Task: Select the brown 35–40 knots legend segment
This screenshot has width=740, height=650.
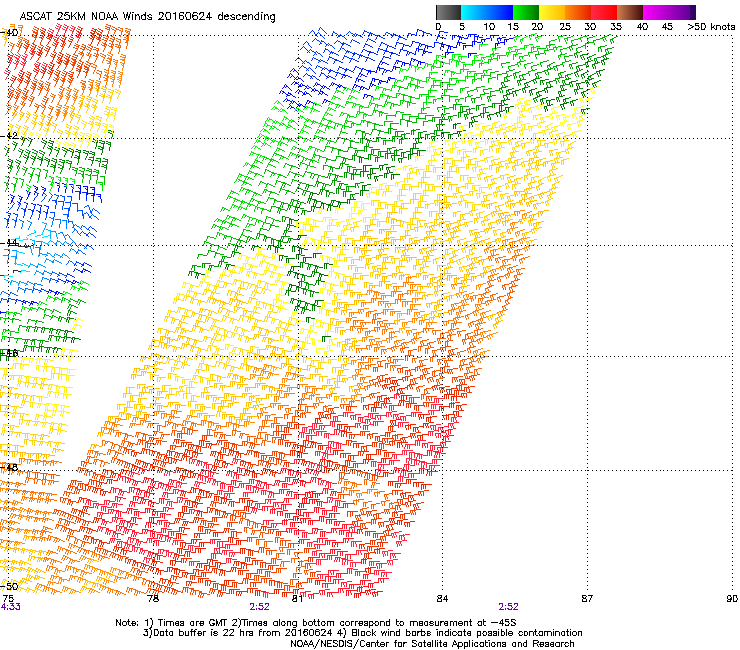Action: click(630, 12)
